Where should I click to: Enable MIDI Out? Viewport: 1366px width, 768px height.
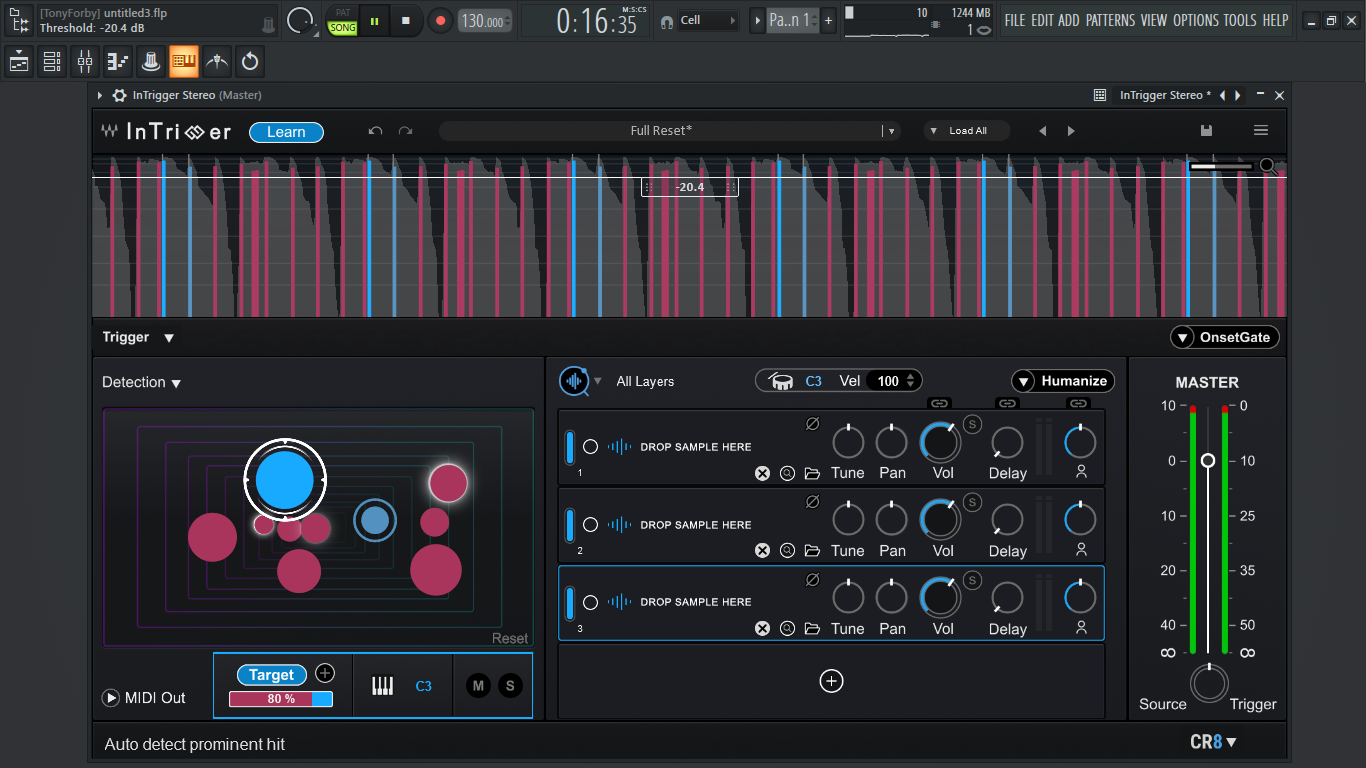[111, 698]
